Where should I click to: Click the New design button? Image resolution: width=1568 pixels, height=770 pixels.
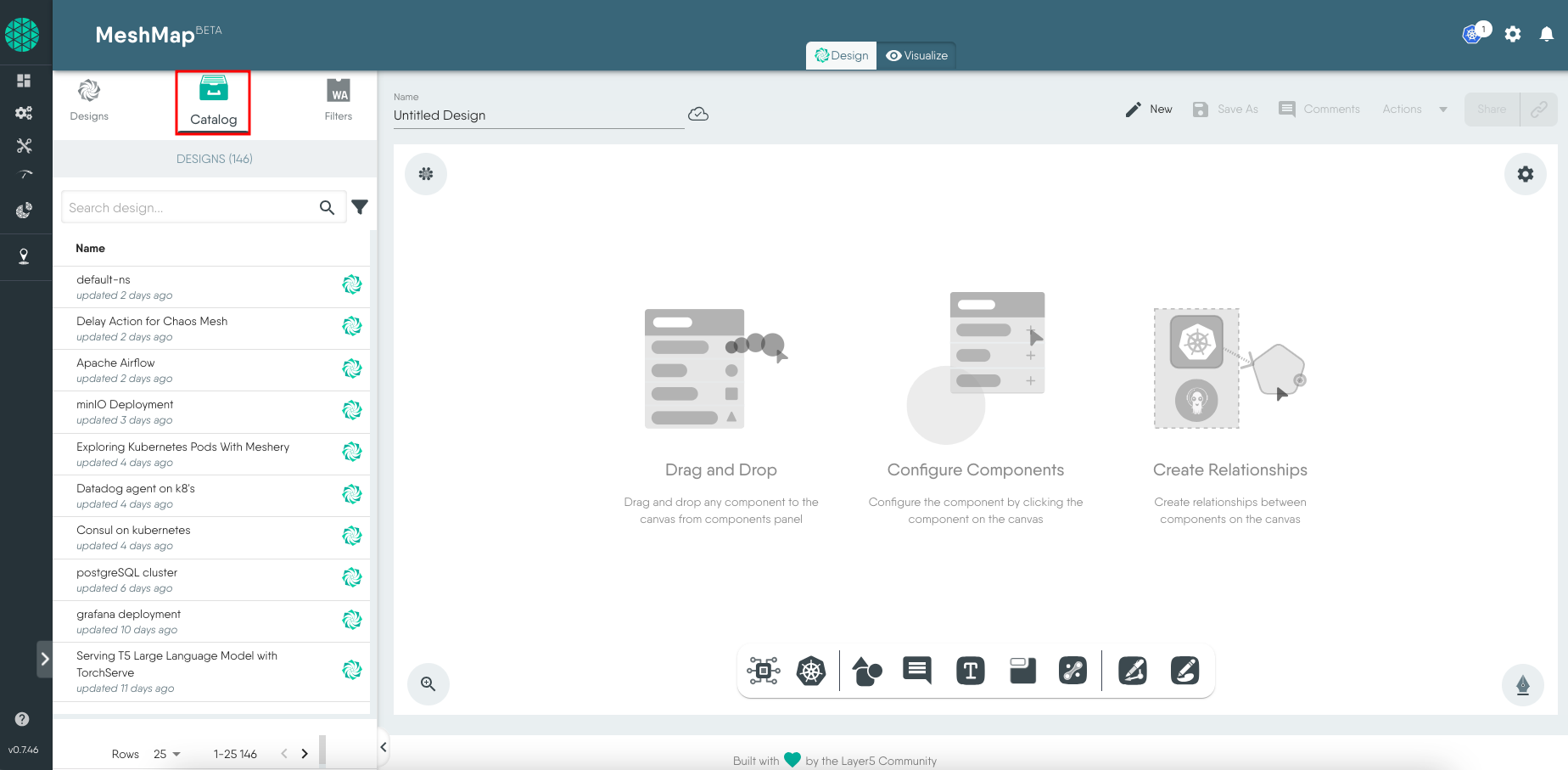(x=1148, y=109)
